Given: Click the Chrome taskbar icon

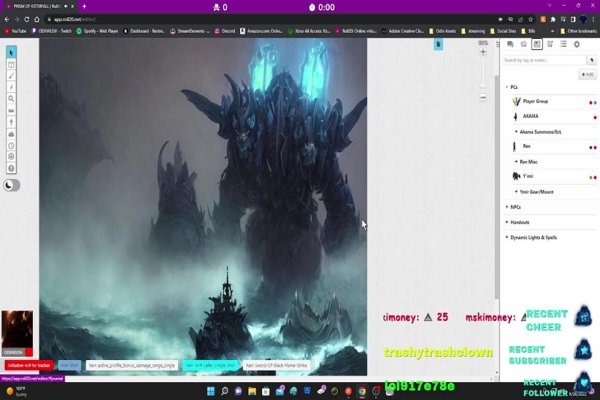Looking at the screenshot, I should 362,391.
